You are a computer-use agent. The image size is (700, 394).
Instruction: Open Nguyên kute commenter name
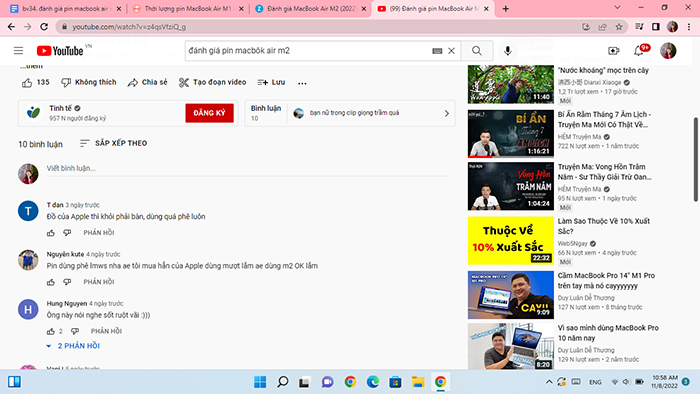pos(65,254)
